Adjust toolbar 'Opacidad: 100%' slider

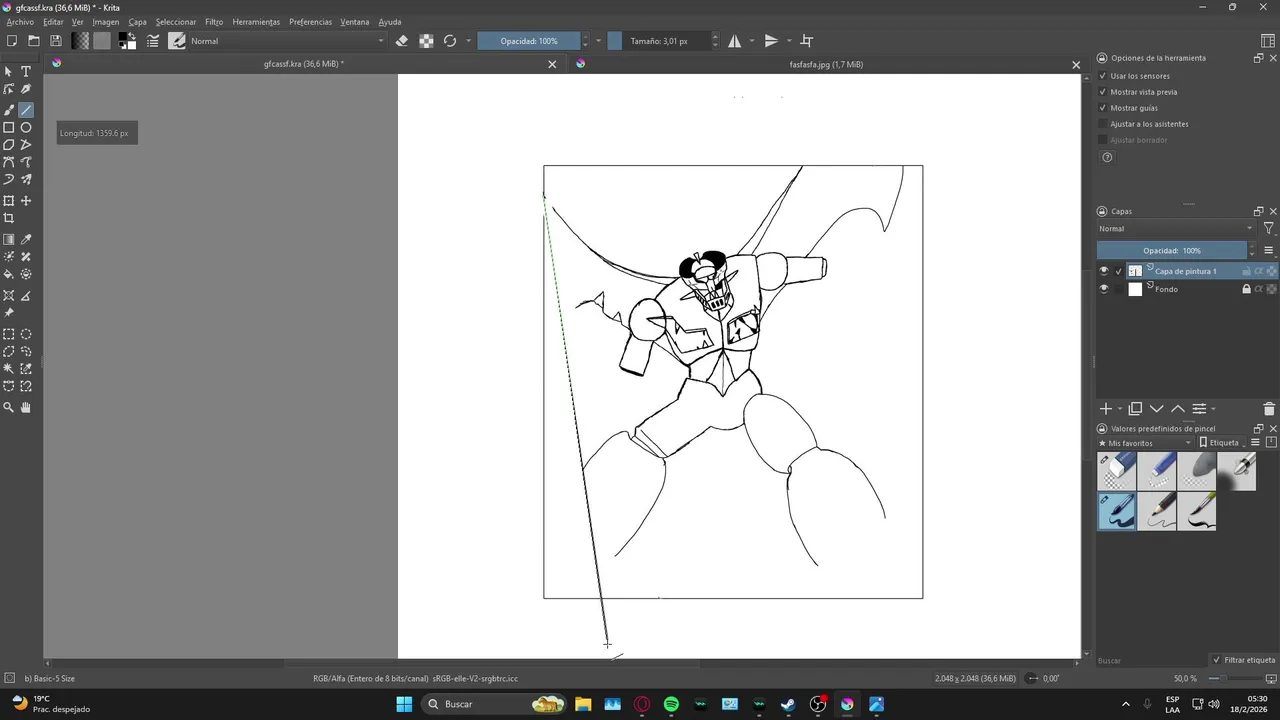[x=529, y=41]
